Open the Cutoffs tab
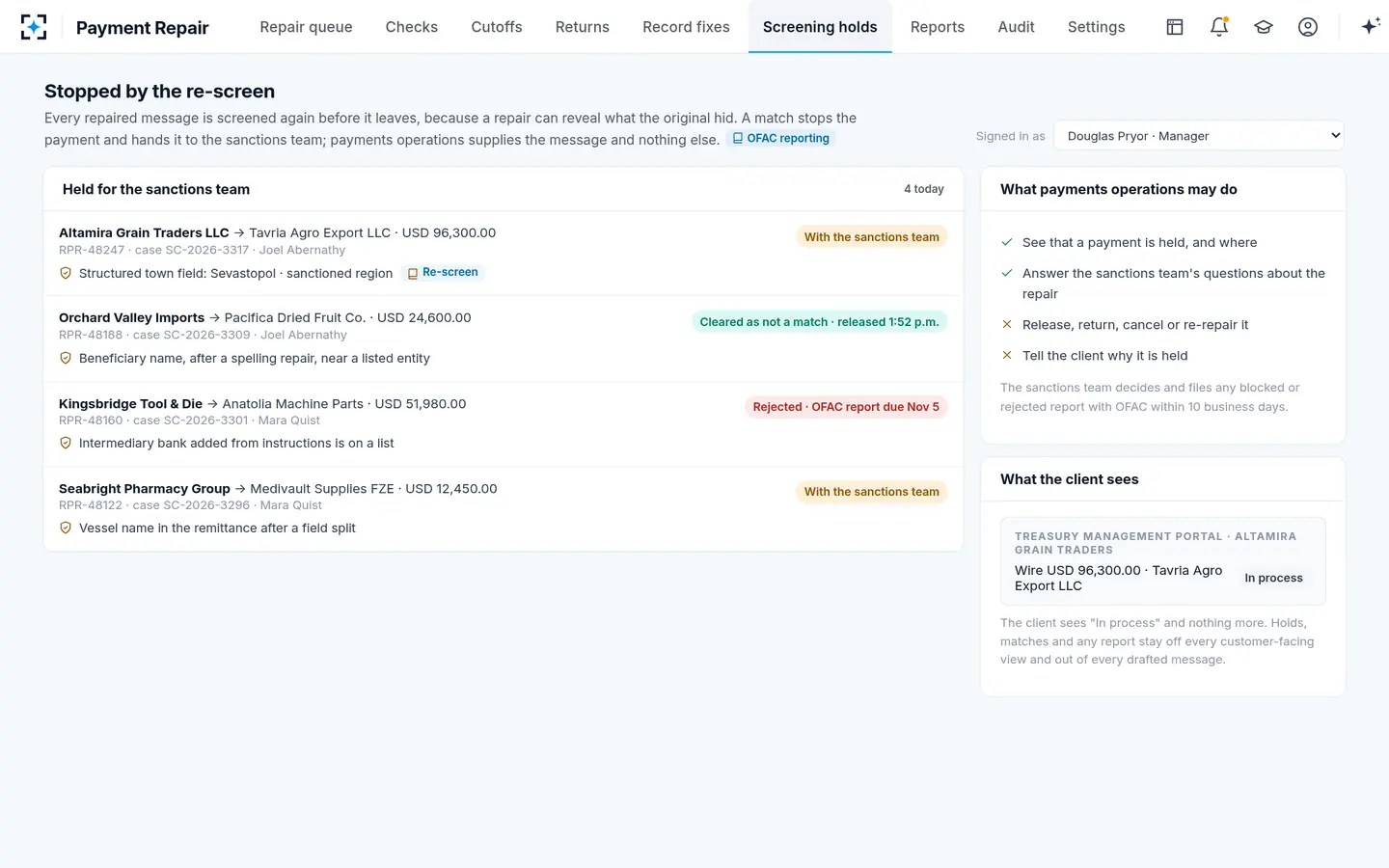The image size is (1389, 868). [x=497, y=27]
